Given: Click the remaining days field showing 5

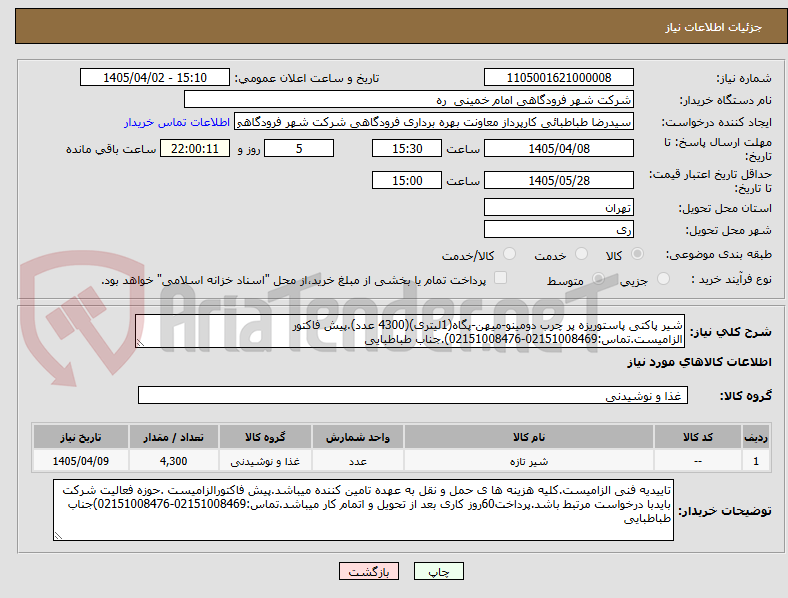Looking at the screenshot, I should [x=299, y=148].
